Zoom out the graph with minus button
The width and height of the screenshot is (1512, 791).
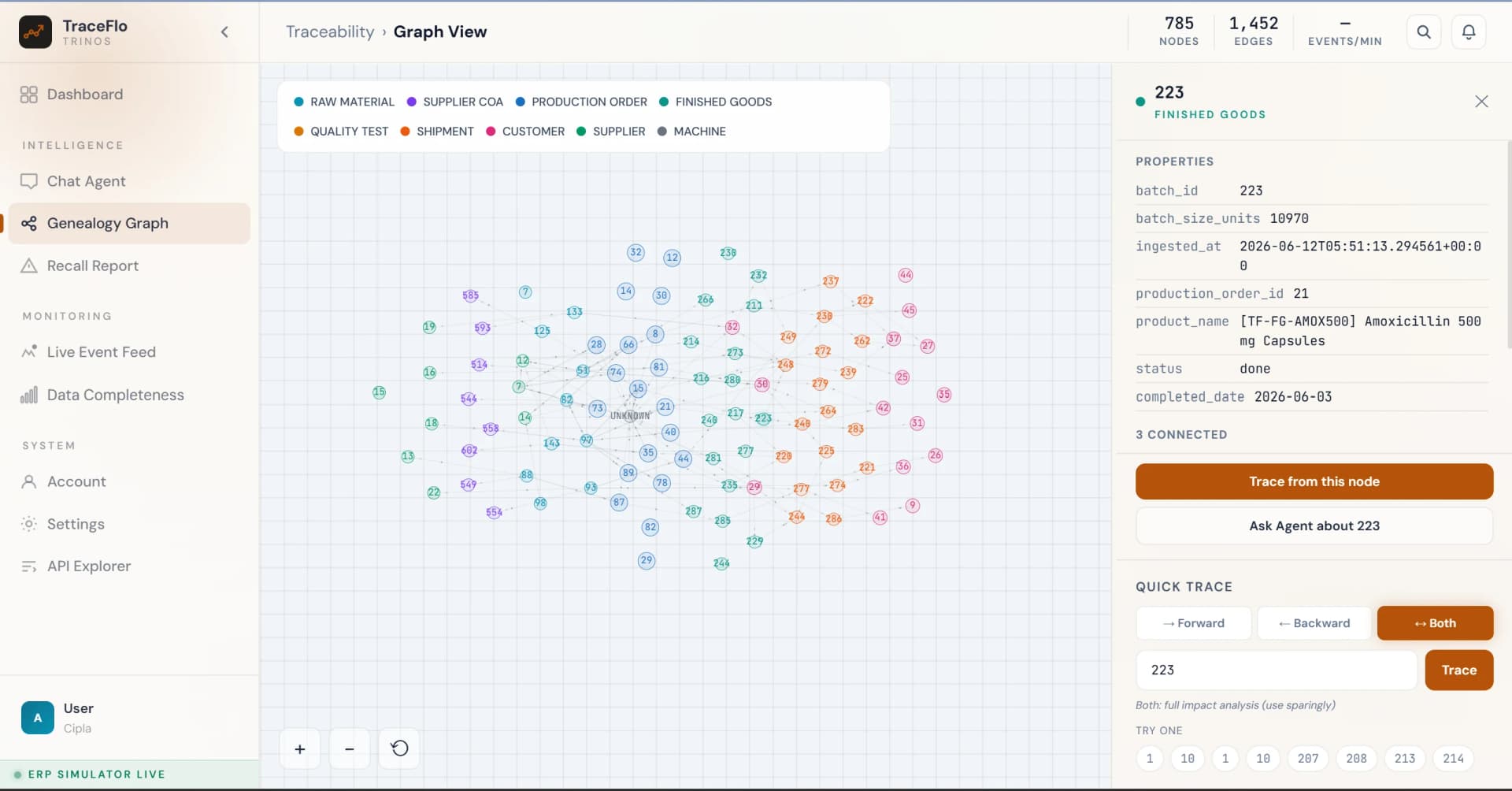(x=350, y=749)
